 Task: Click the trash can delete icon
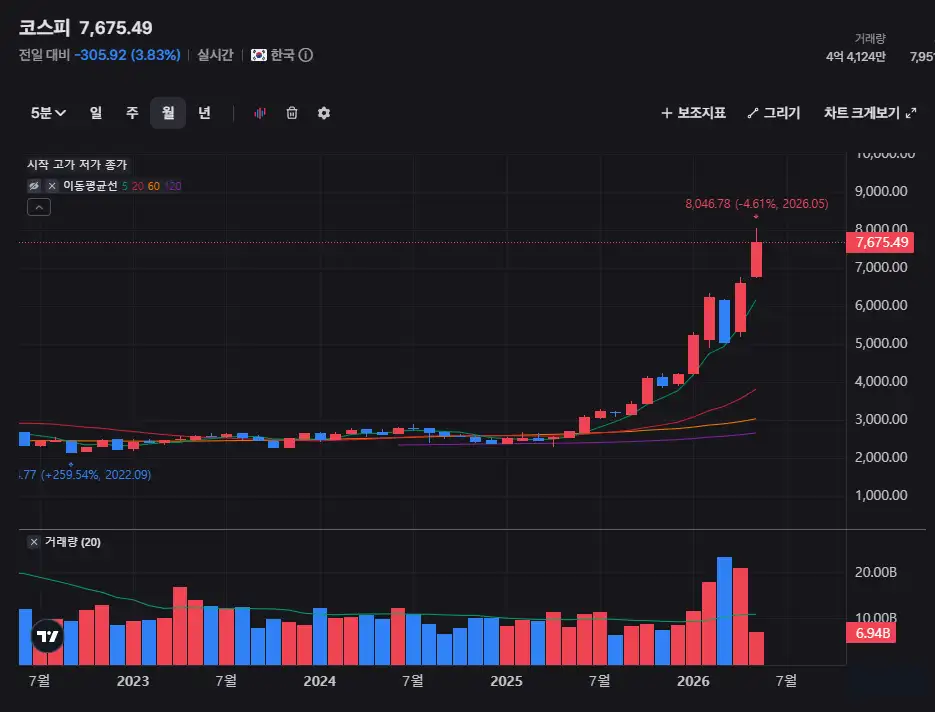[x=292, y=113]
